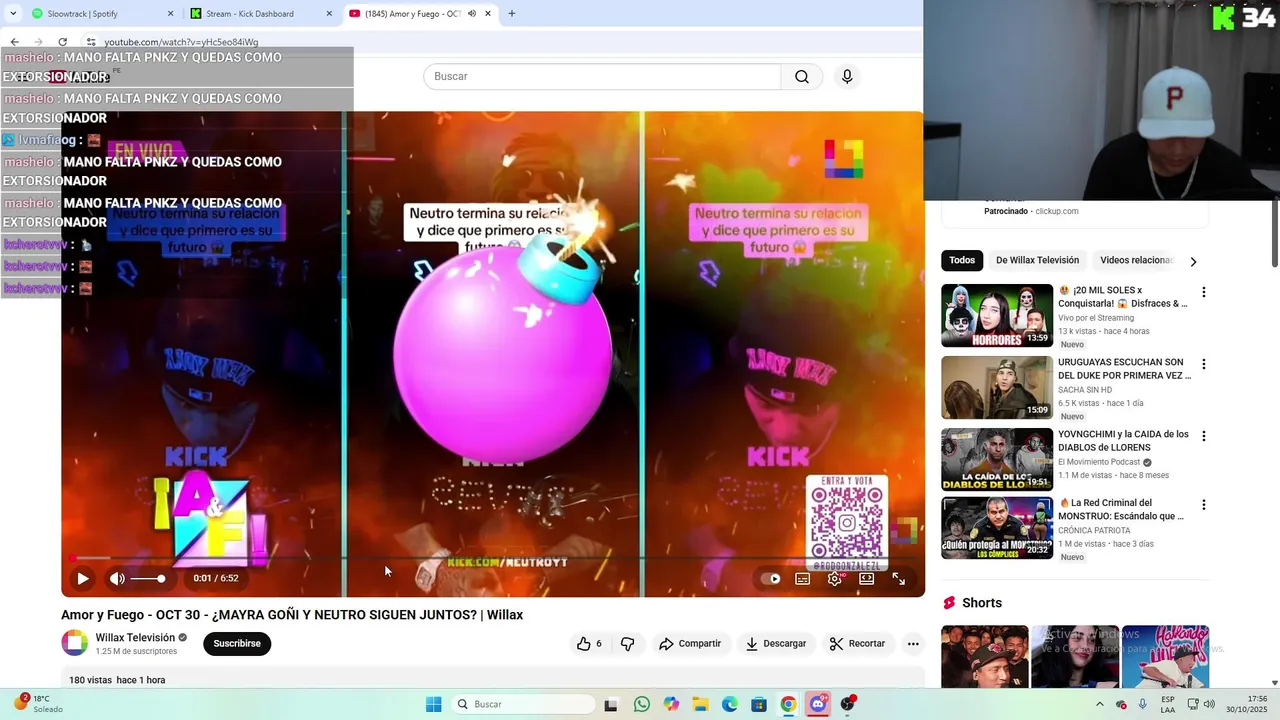
Task: Open options menu for URUGUAYAS ESCUCHAN video
Action: point(1204,364)
